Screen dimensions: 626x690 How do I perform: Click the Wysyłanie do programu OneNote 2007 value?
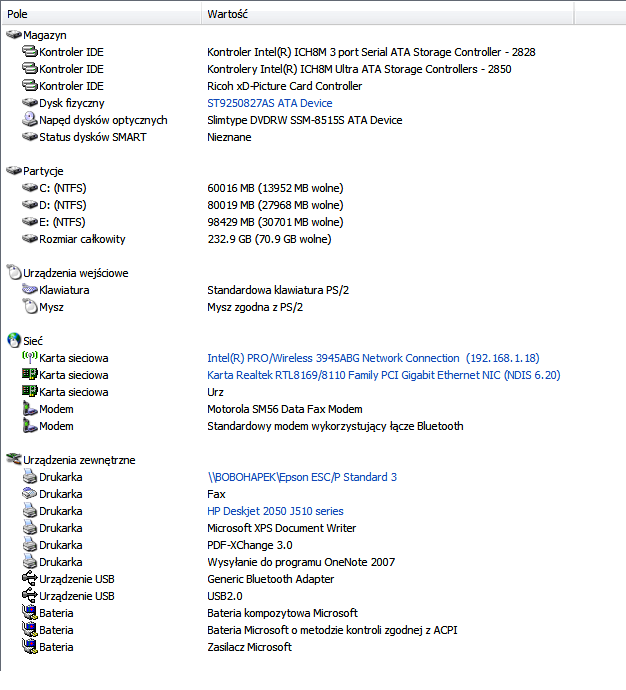[301, 562]
